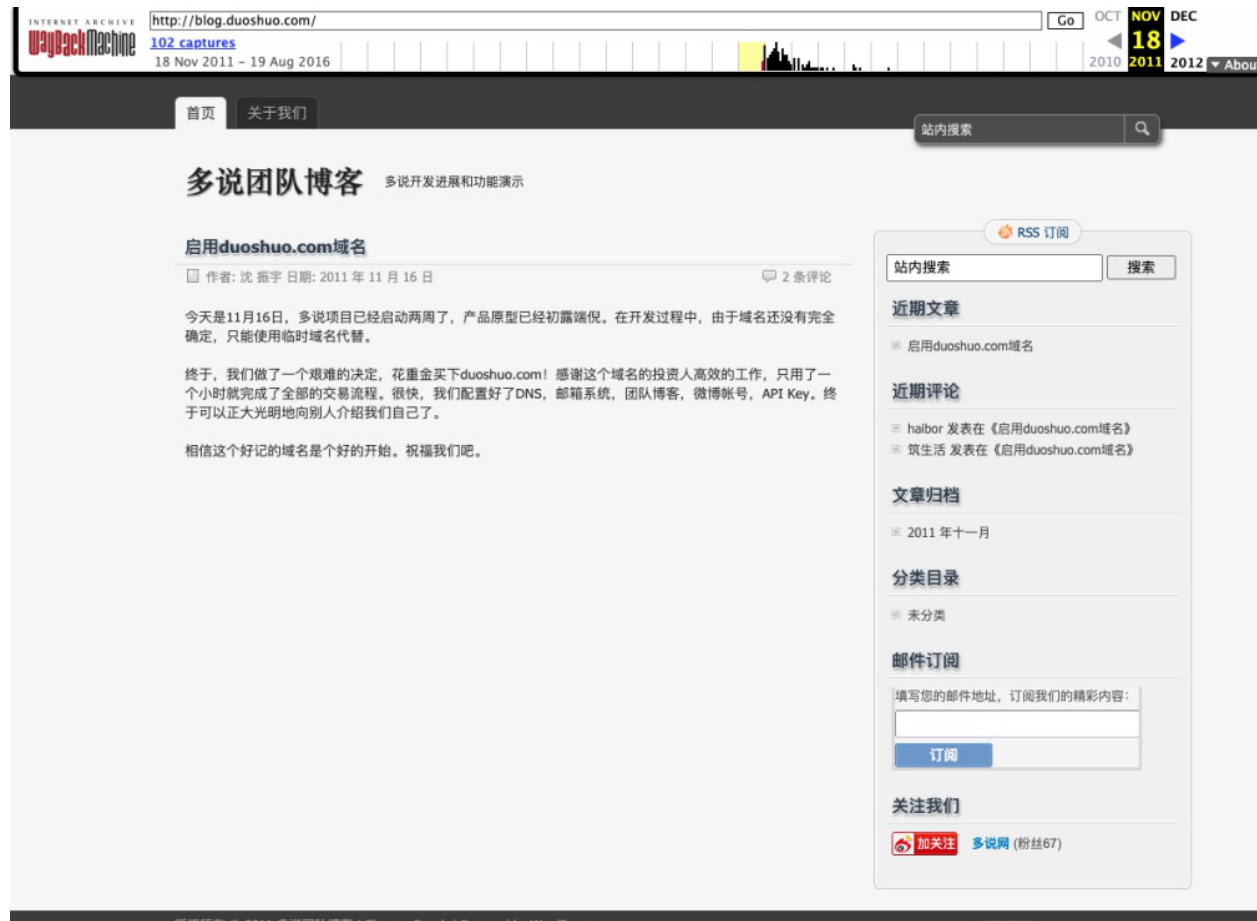1257x921 pixels.
Task: Click the email subscription address field
Action: pos(1017,725)
